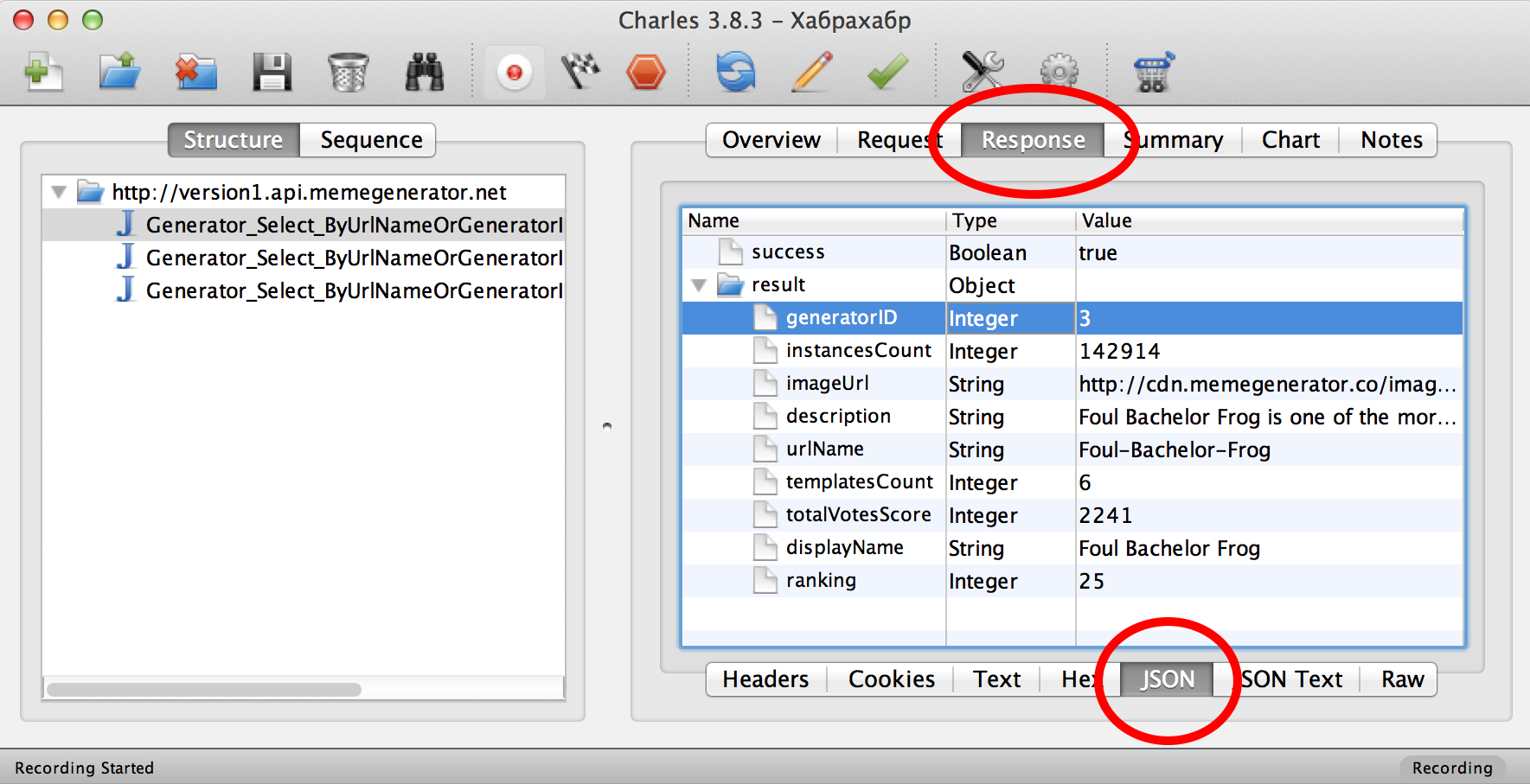Select the ranking row
The height and width of the screenshot is (784, 1530).
coord(1072,581)
